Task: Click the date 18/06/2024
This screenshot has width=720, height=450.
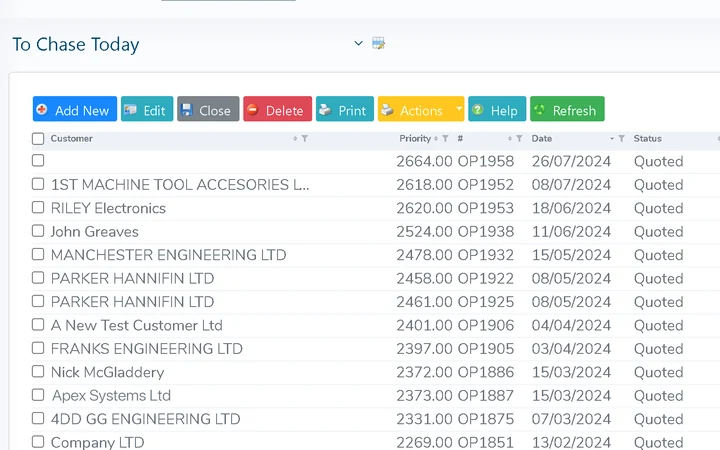Action: coord(571,208)
